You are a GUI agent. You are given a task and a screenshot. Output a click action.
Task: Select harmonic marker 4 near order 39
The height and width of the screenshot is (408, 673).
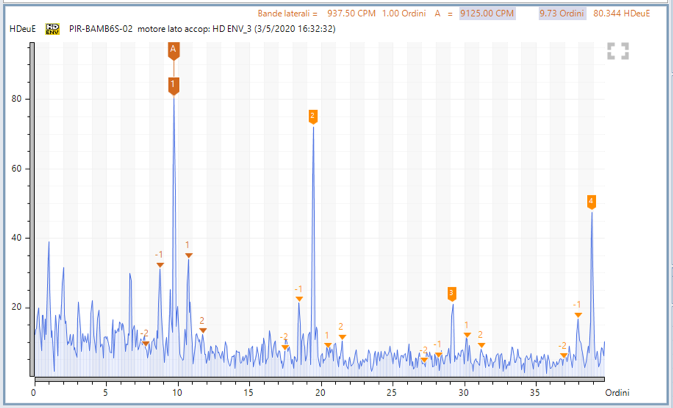click(591, 202)
